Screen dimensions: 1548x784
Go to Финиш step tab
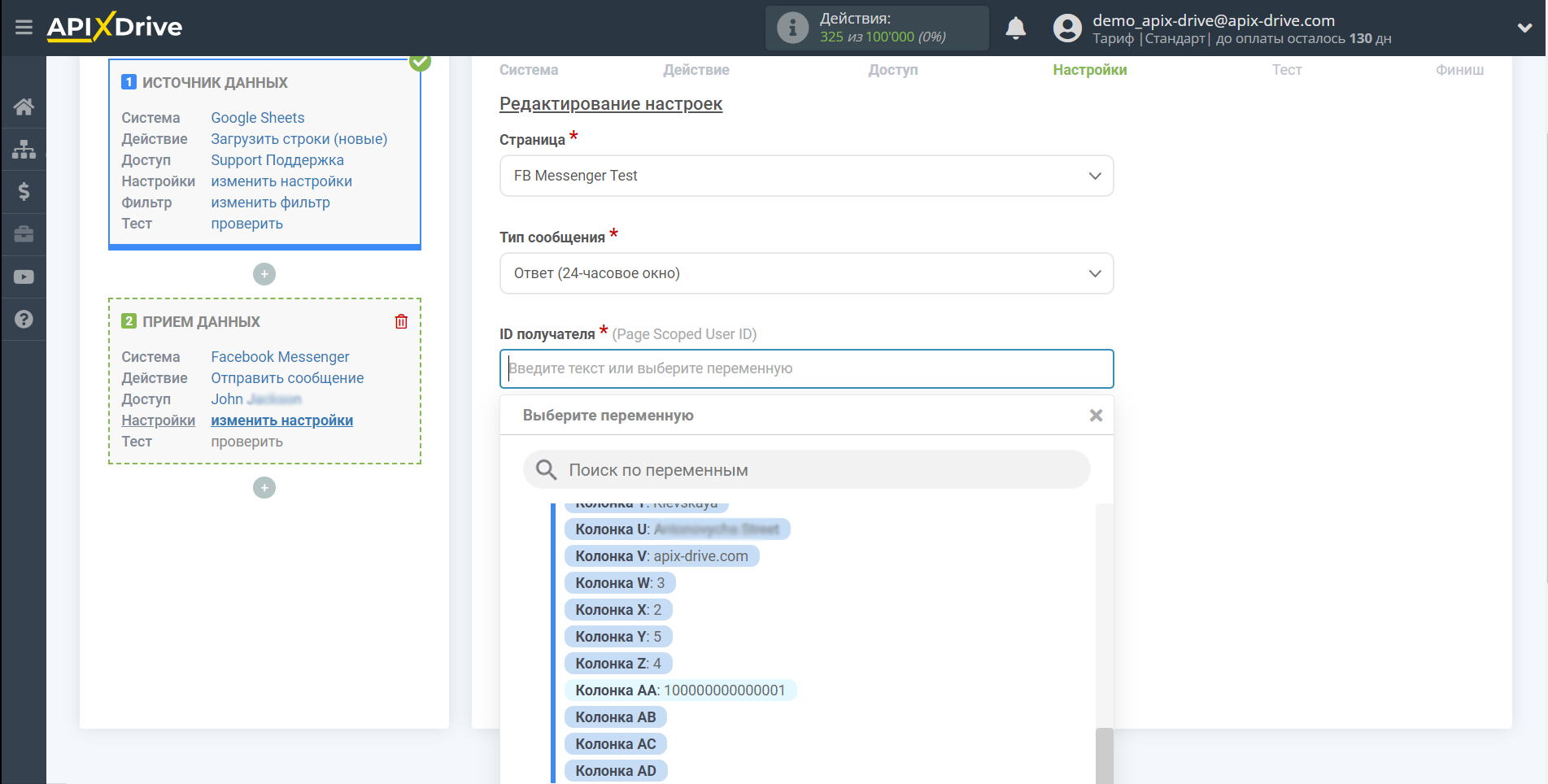pos(1459,70)
